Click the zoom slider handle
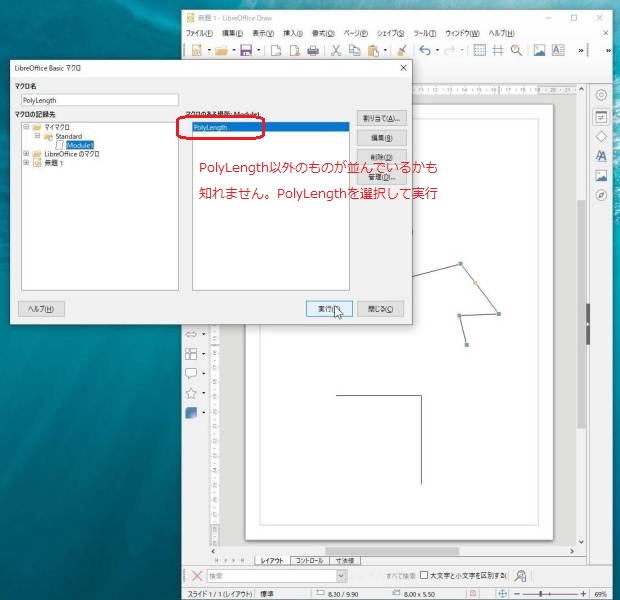This screenshot has width=620, height=600. (540, 594)
